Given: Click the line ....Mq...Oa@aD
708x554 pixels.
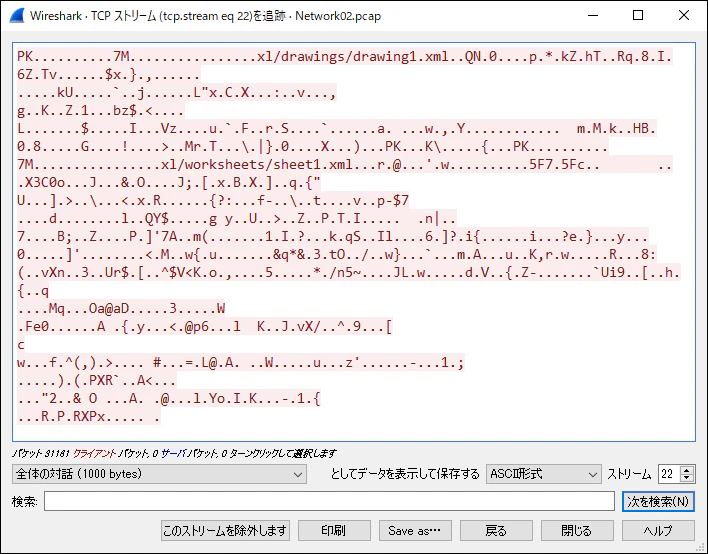Looking at the screenshot, I should (121, 308).
